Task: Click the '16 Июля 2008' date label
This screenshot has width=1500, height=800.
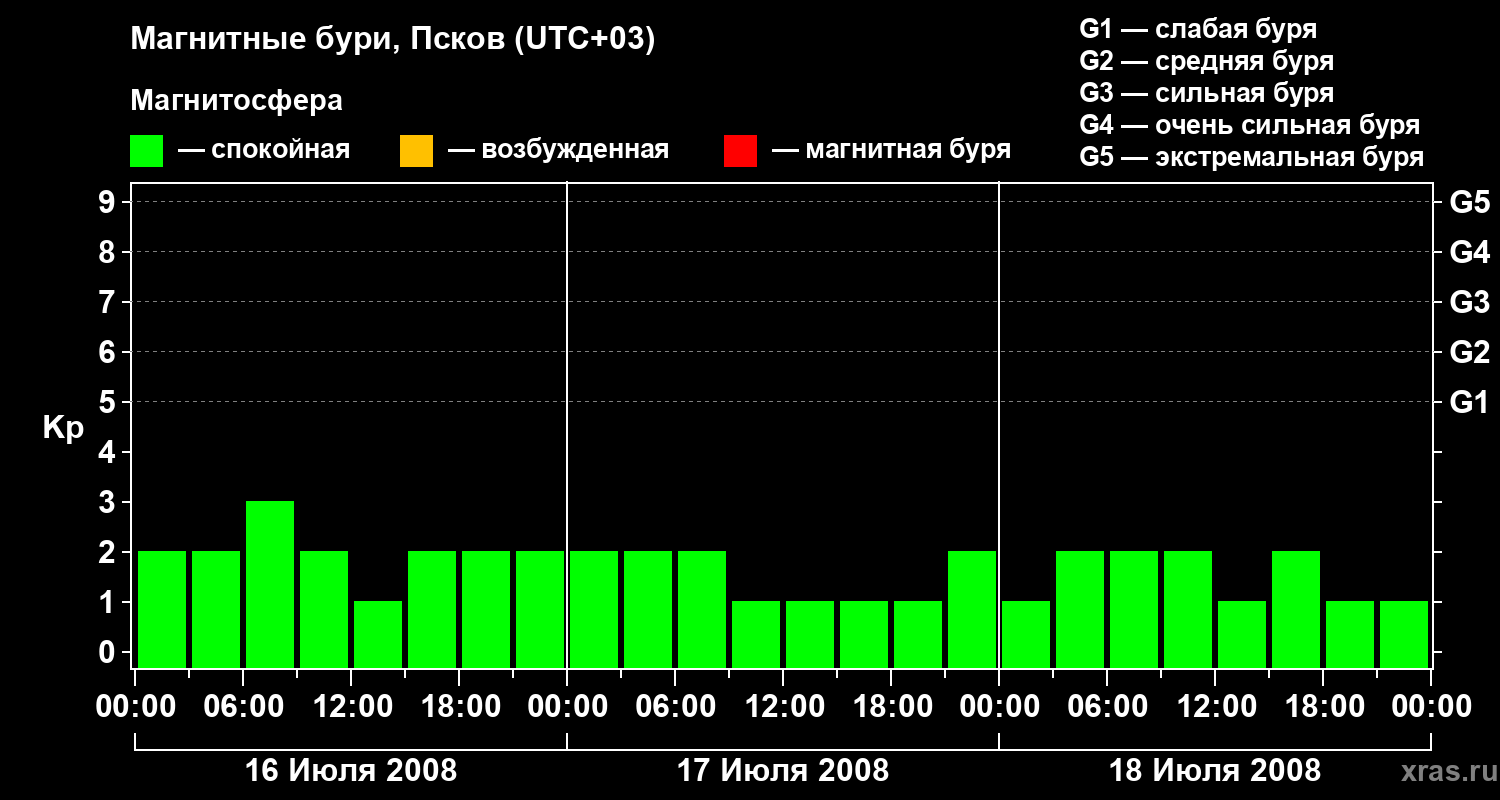Action: tap(351, 771)
